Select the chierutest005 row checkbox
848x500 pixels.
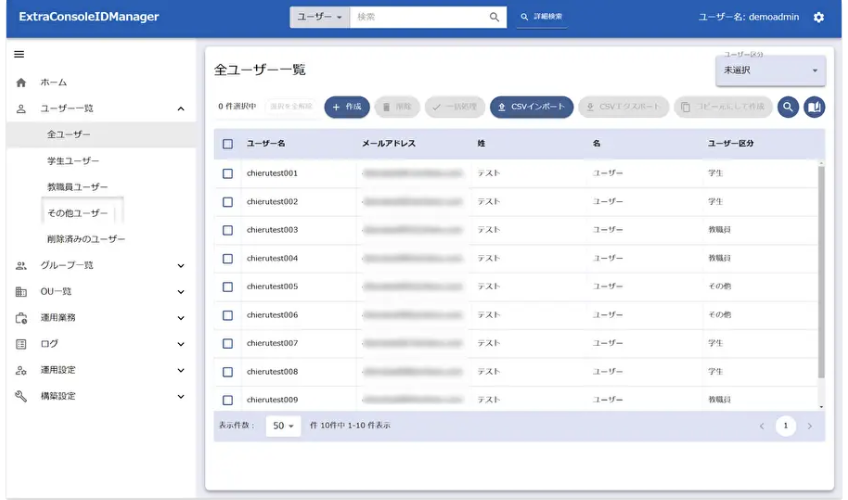(228, 287)
